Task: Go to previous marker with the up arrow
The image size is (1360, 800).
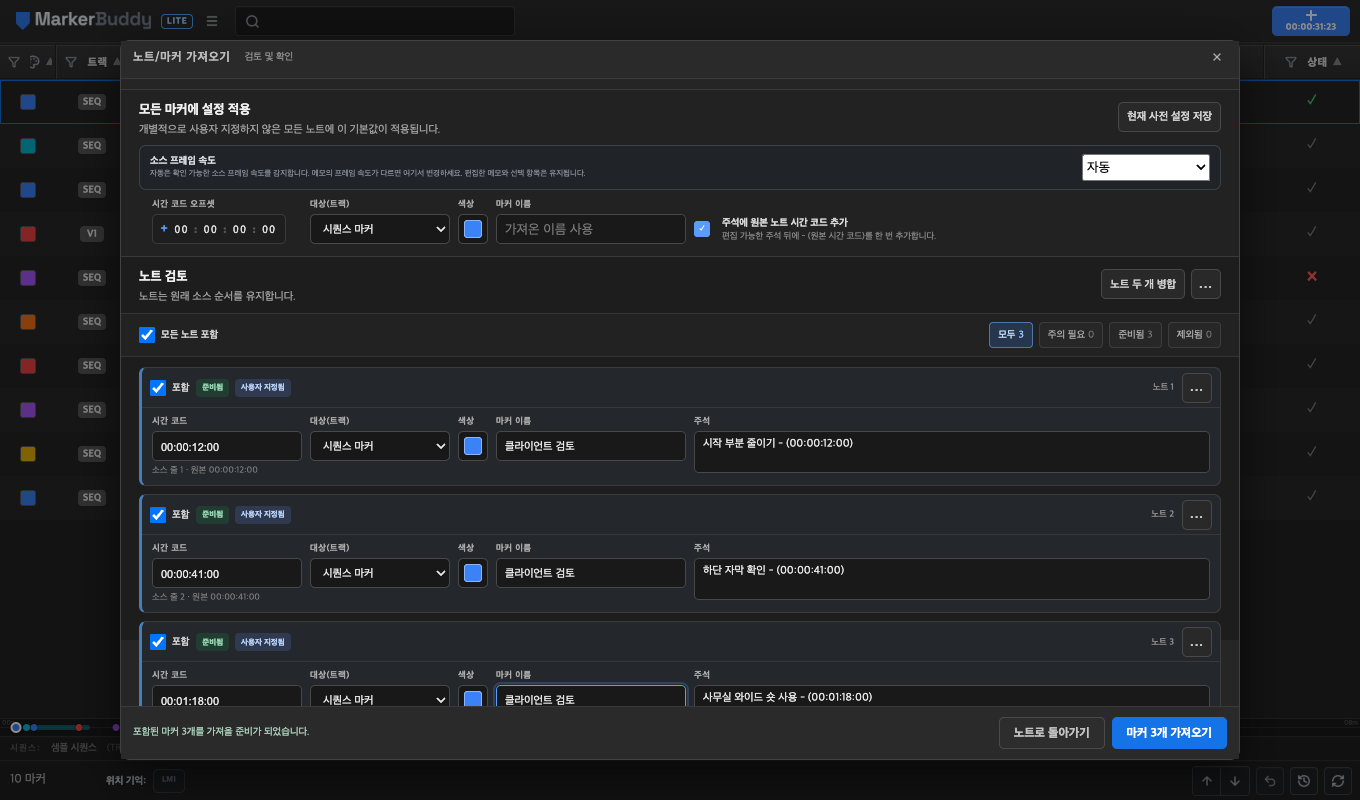Action: pos(1207,781)
